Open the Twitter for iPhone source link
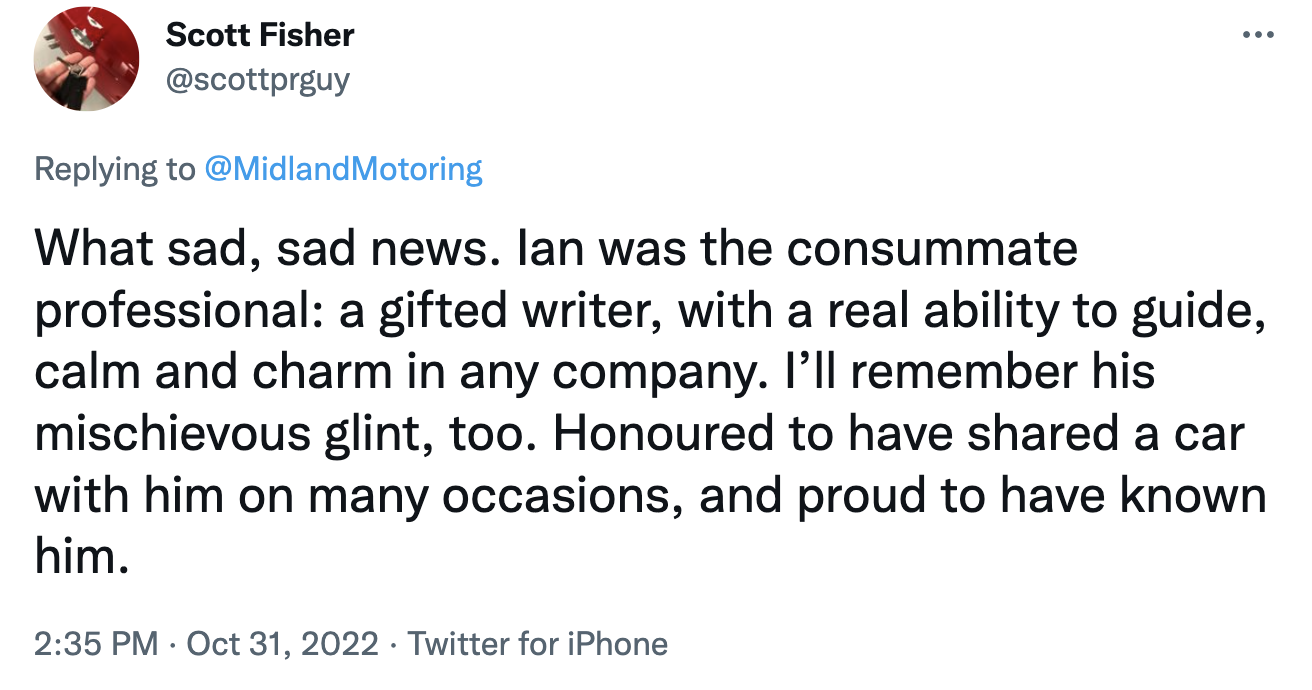This screenshot has width=1312, height=690. point(538,643)
